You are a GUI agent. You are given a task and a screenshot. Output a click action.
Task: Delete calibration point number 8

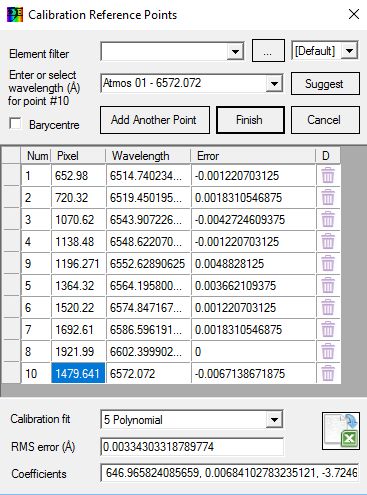click(x=328, y=351)
